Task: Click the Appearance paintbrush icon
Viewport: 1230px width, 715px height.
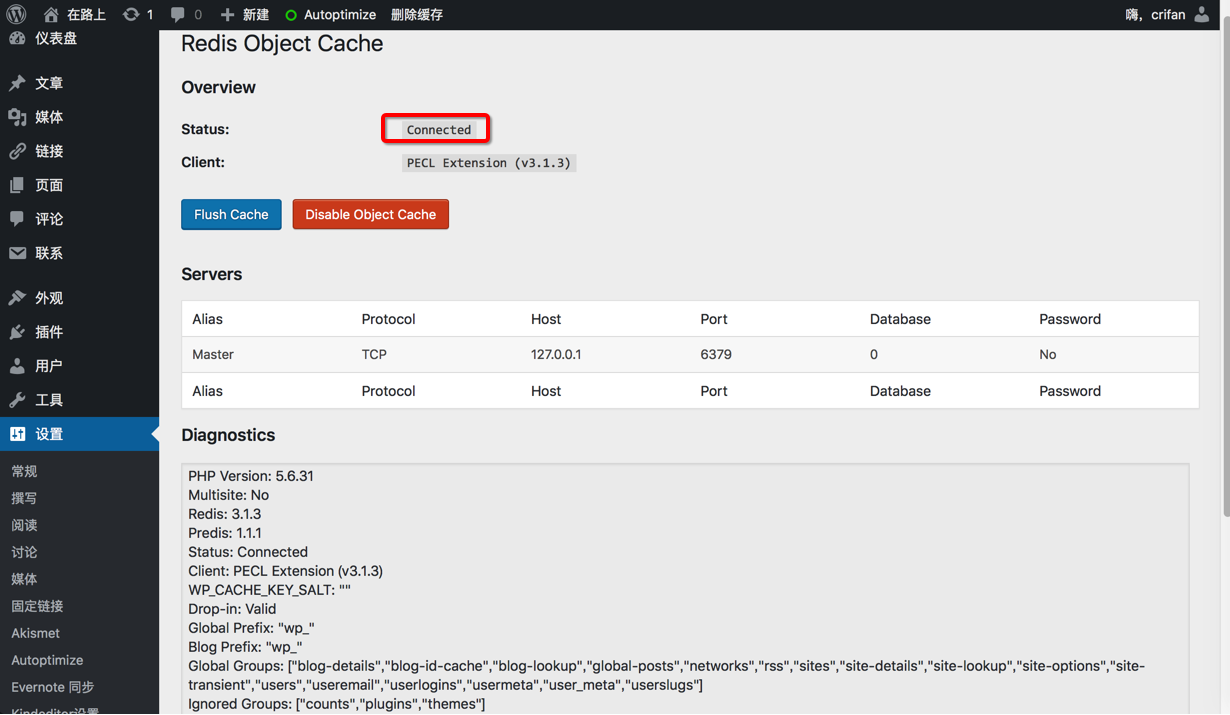Action: [x=17, y=298]
